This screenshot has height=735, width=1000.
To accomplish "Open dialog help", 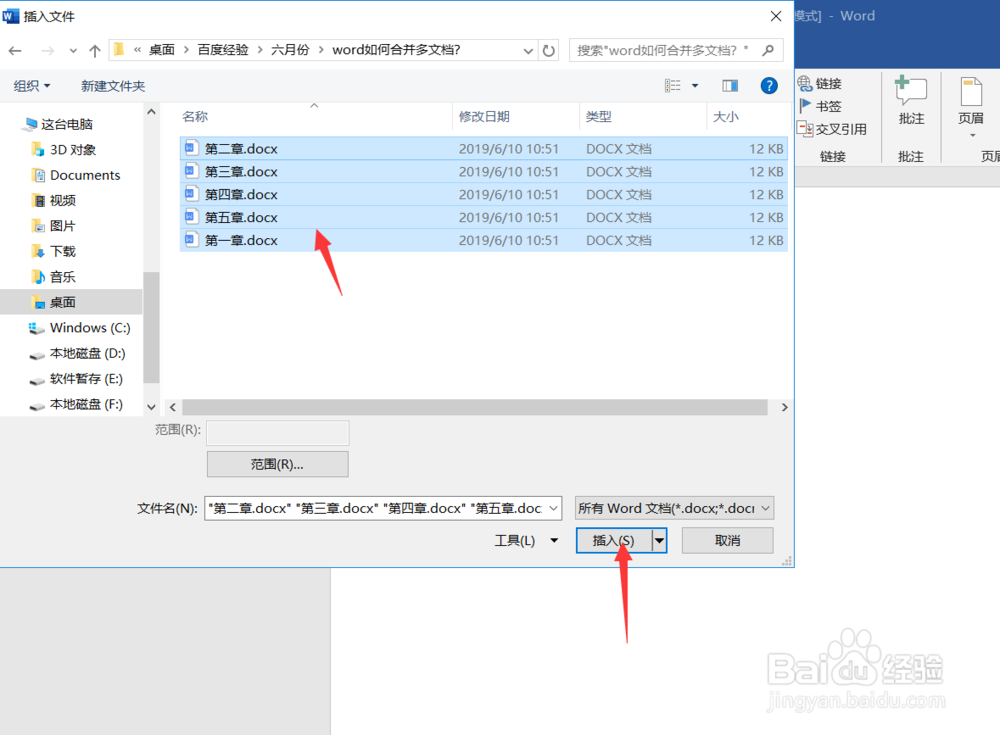I will [x=769, y=85].
